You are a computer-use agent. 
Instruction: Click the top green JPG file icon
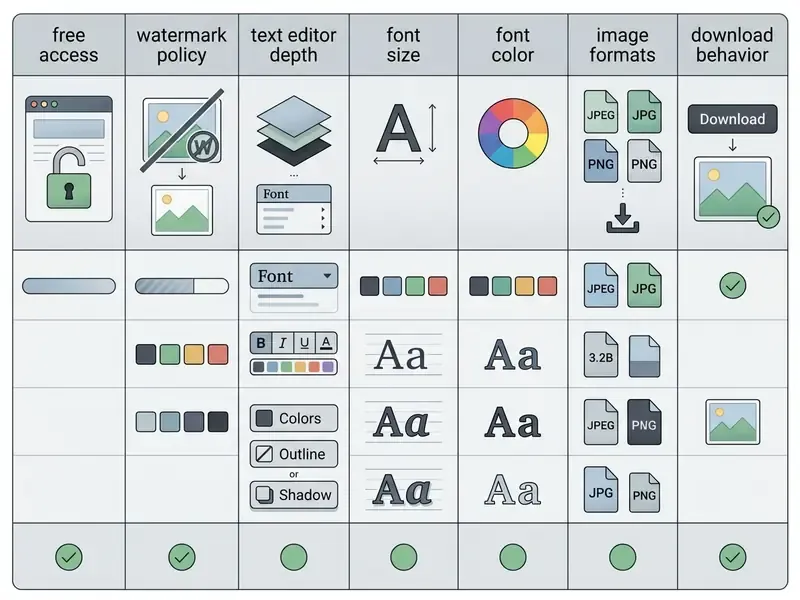(x=644, y=112)
